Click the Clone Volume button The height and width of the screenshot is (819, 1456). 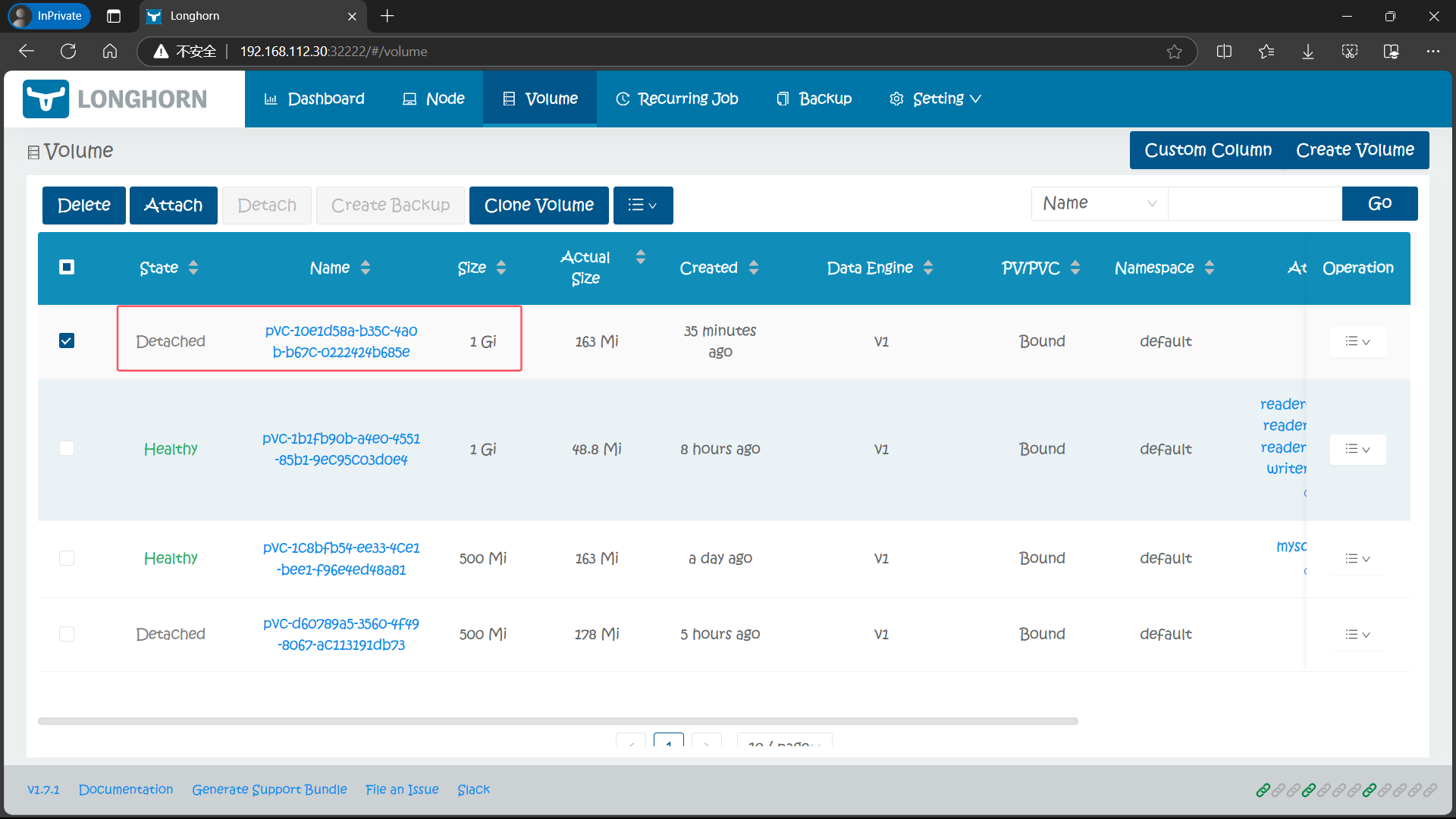click(539, 206)
